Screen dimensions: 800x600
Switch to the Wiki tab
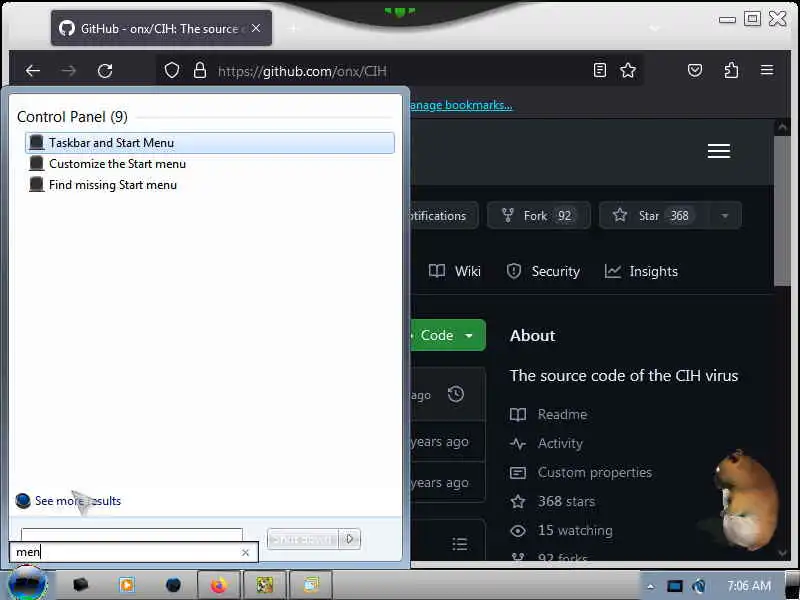click(x=455, y=271)
